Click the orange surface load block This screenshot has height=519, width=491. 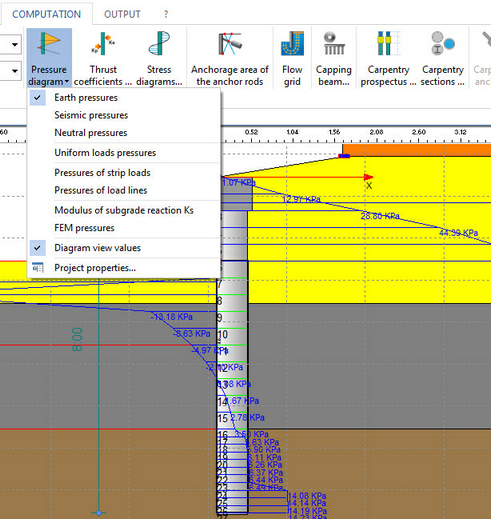417,150
